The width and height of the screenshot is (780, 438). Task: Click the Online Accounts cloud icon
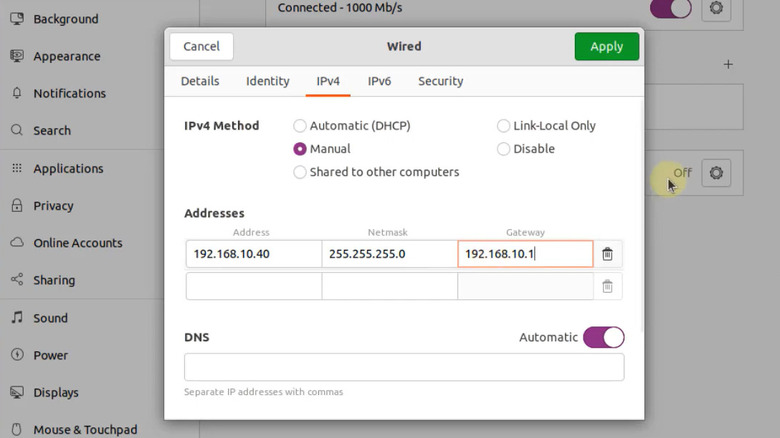click(x=17, y=243)
